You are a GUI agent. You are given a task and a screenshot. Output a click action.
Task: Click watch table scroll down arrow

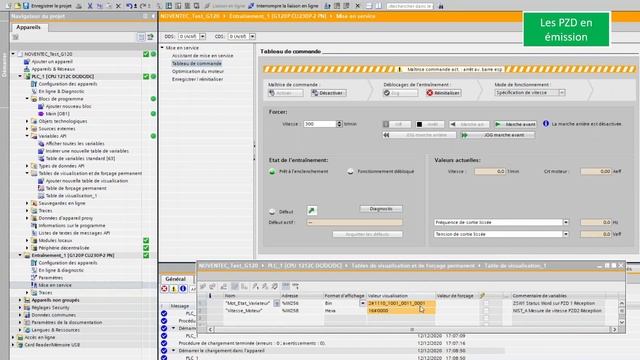click(622, 322)
